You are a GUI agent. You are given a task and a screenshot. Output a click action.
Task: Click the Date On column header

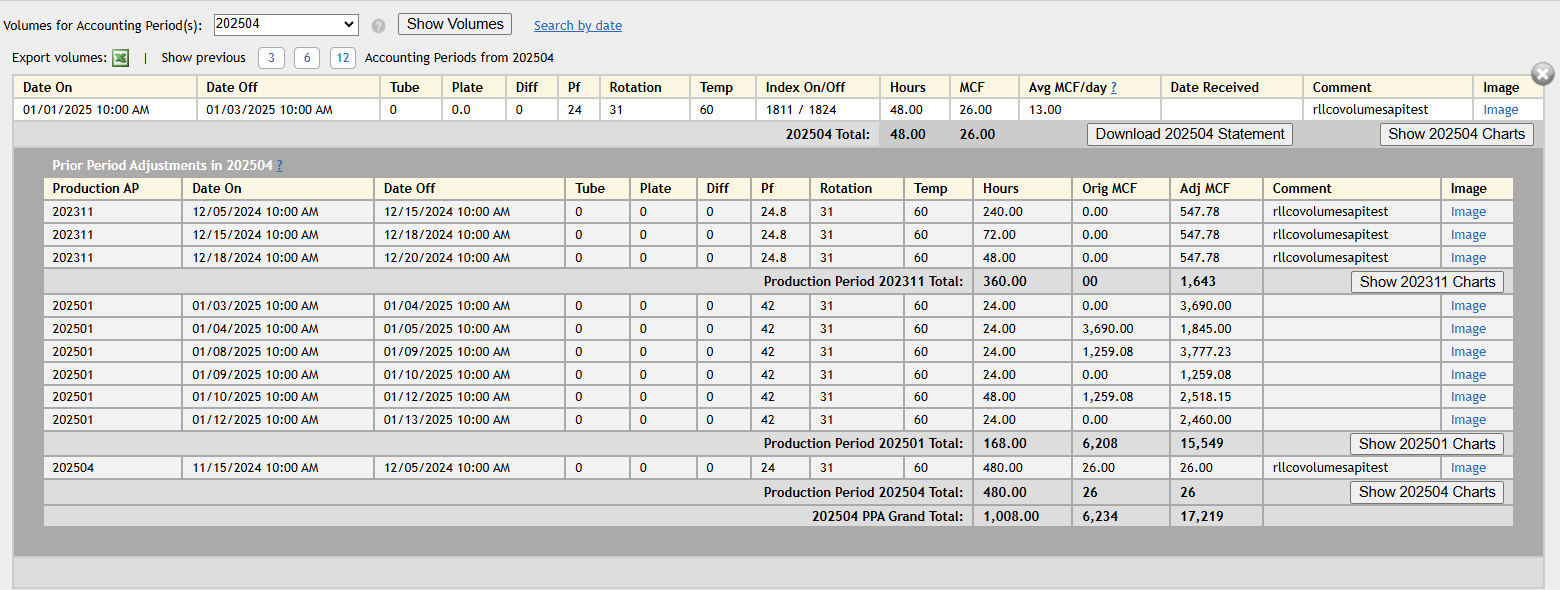[48, 87]
